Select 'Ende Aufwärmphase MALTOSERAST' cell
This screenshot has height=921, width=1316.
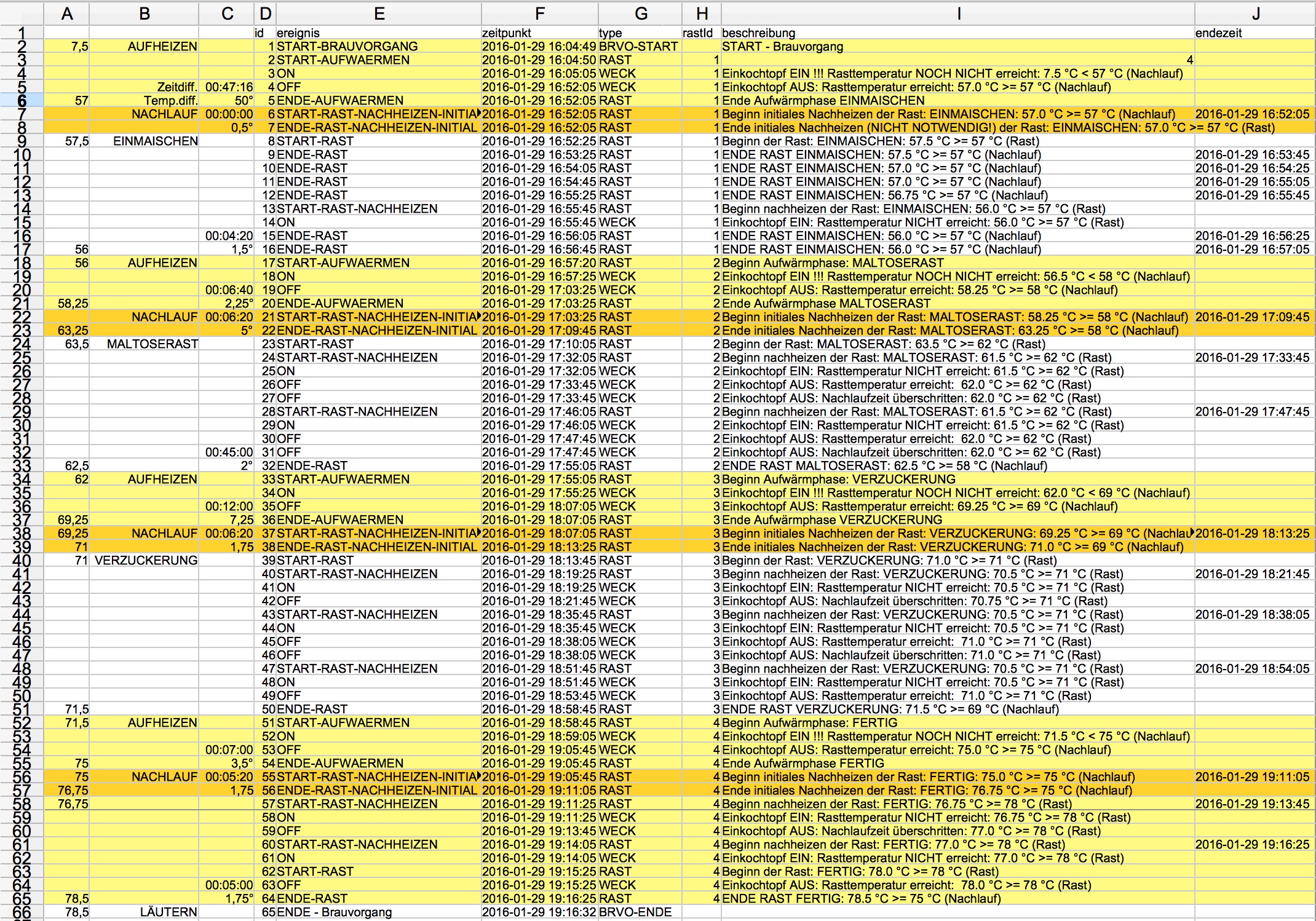pyautogui.click(x=958, y=303)
